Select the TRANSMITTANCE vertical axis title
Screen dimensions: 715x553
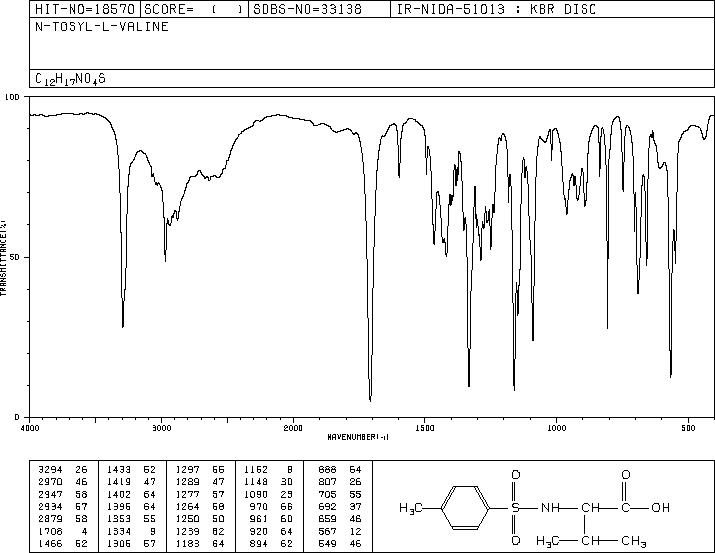[x=3, y=258]
